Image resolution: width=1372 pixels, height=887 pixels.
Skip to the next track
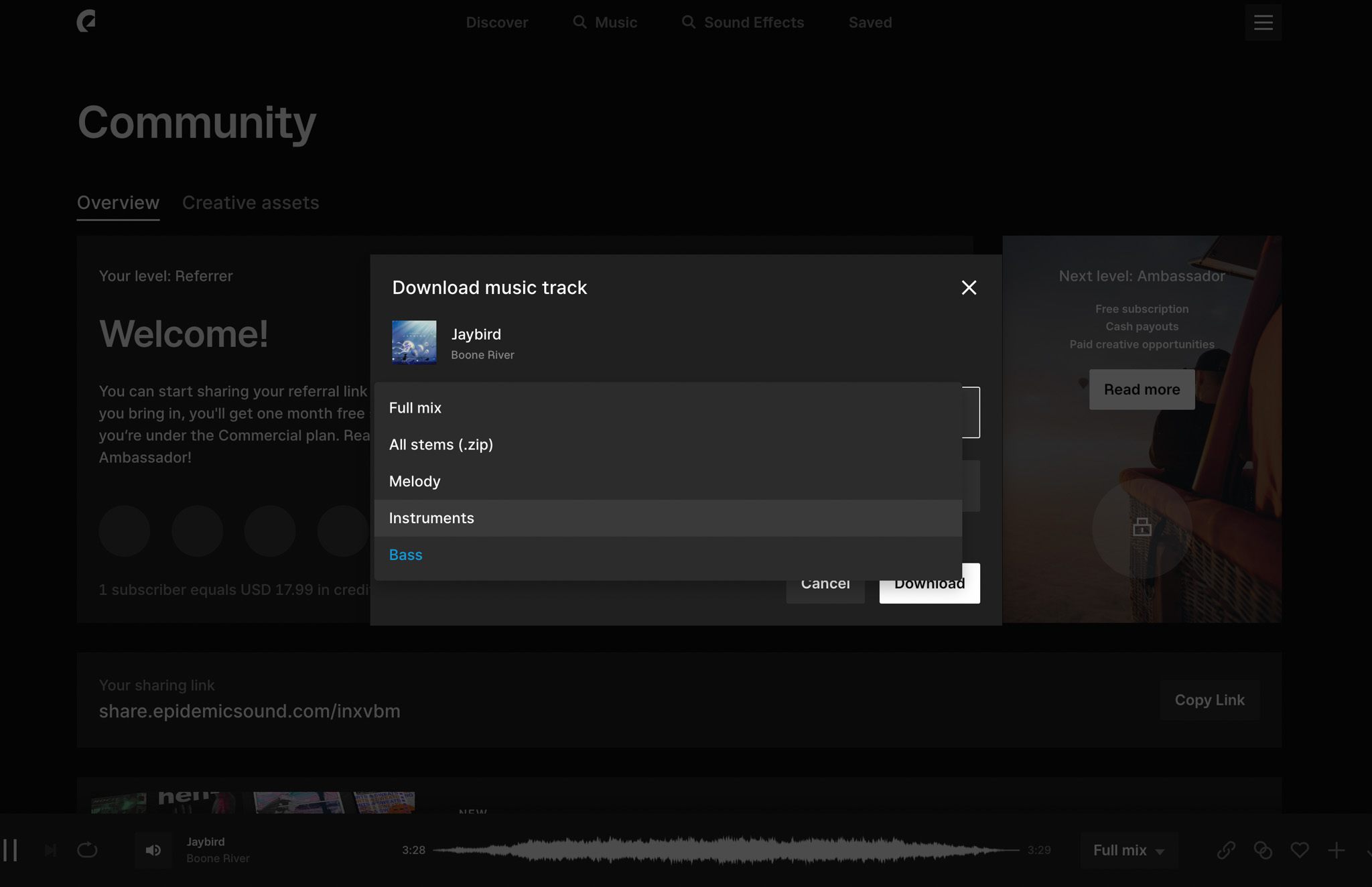point(50,850)
